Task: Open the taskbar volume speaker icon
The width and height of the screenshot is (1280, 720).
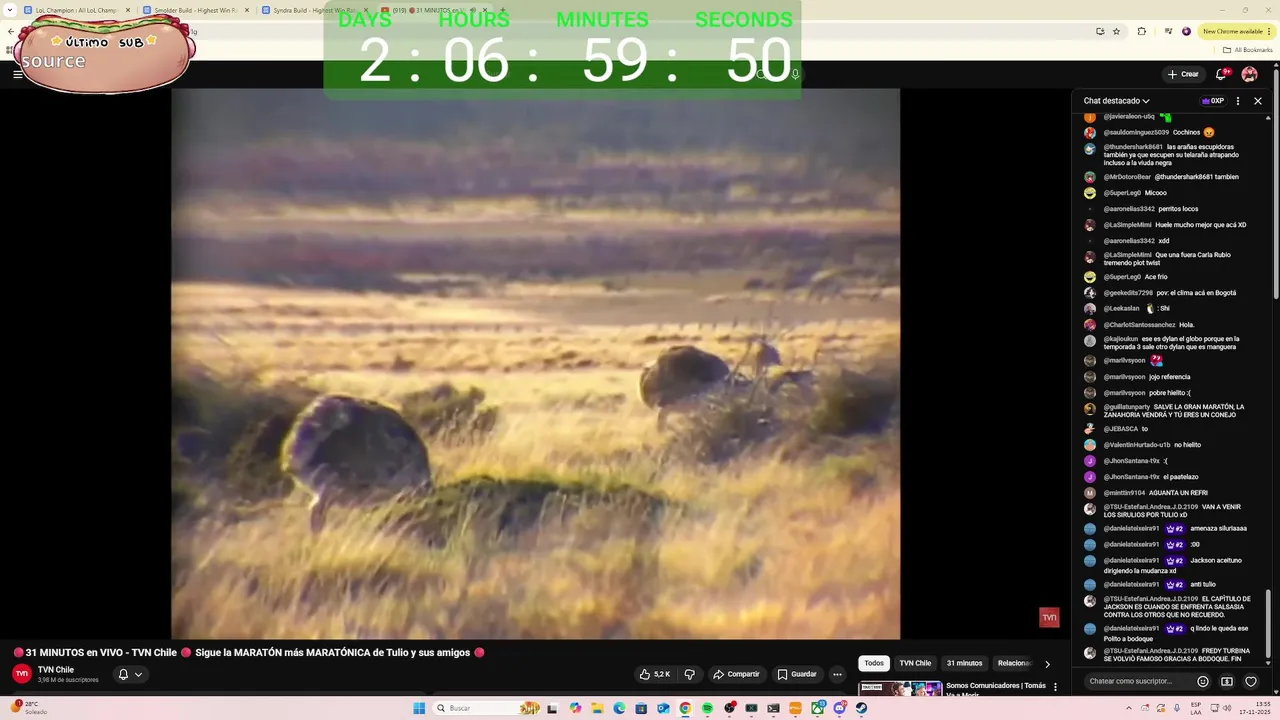Action: (1228, 708)
